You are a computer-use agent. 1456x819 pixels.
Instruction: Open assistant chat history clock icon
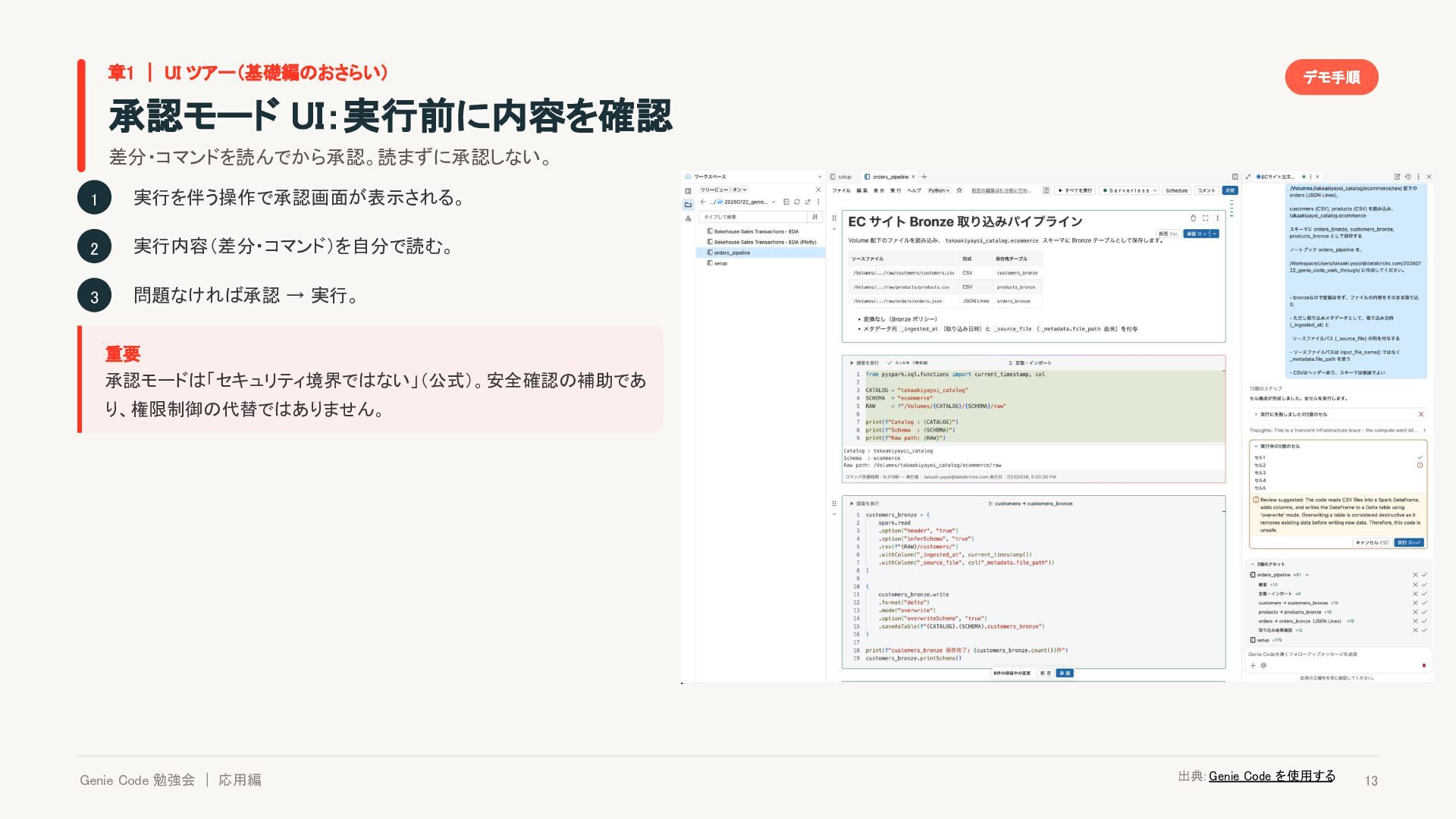pos(1407,177)
